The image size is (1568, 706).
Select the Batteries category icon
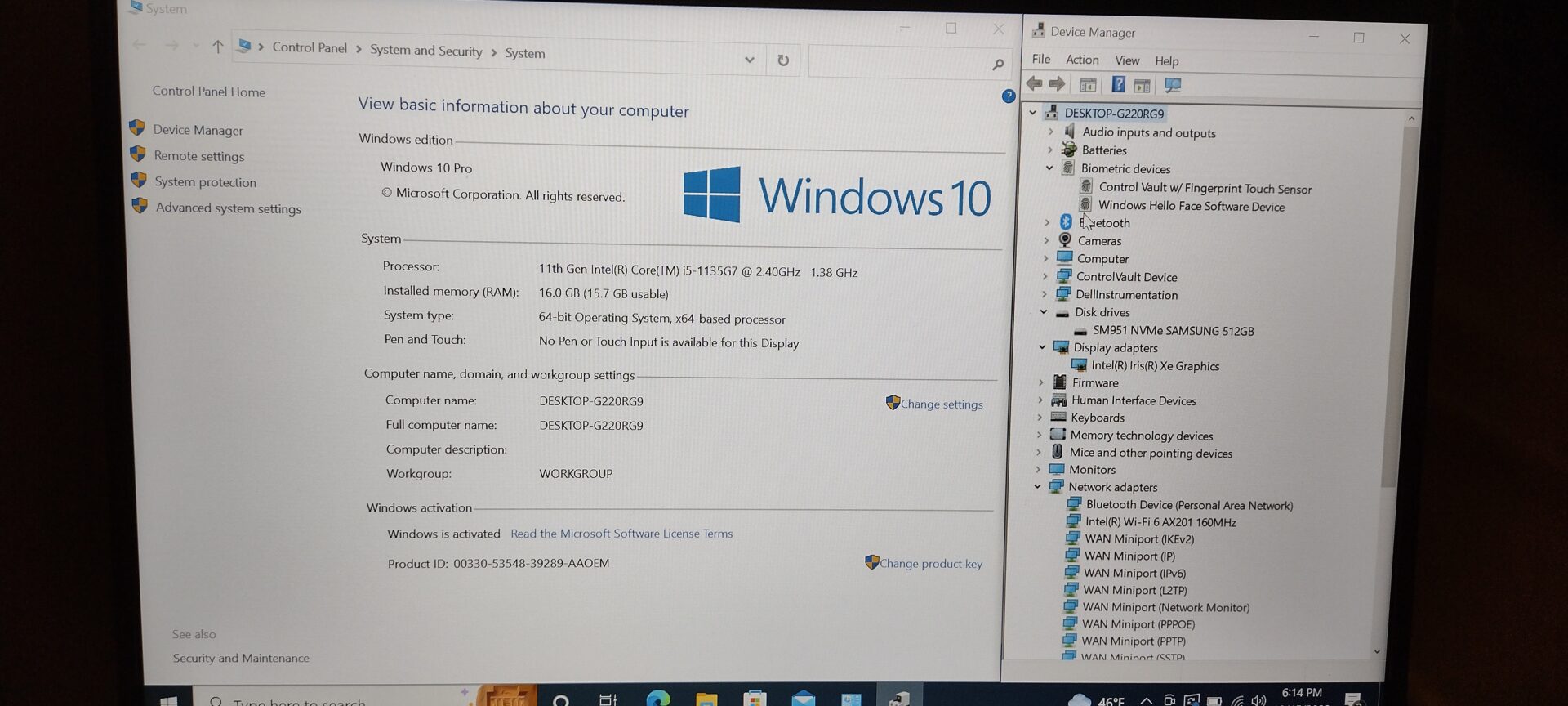[x=1069, y=150]
